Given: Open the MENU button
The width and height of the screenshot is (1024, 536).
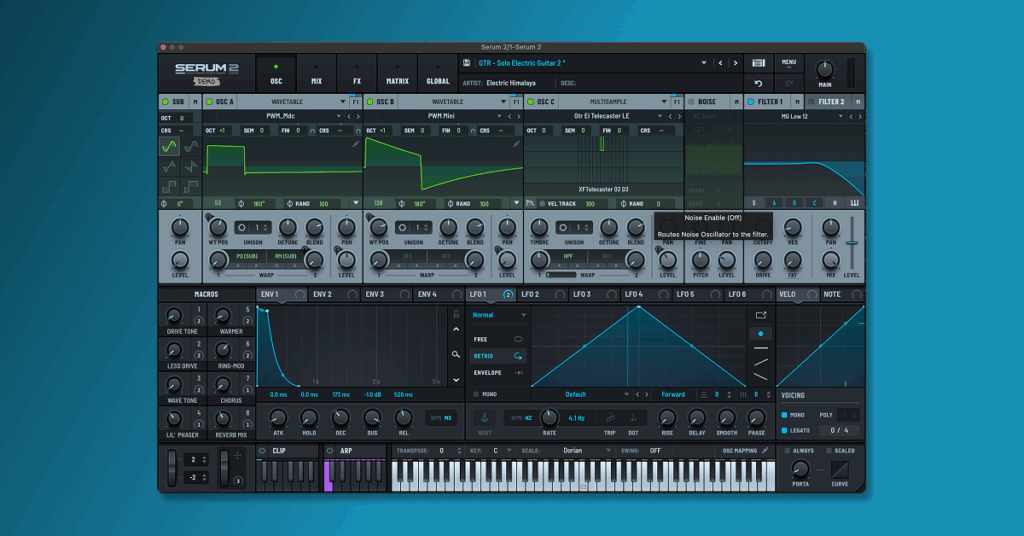Looking at the screenshot, I should coord(789,63).
